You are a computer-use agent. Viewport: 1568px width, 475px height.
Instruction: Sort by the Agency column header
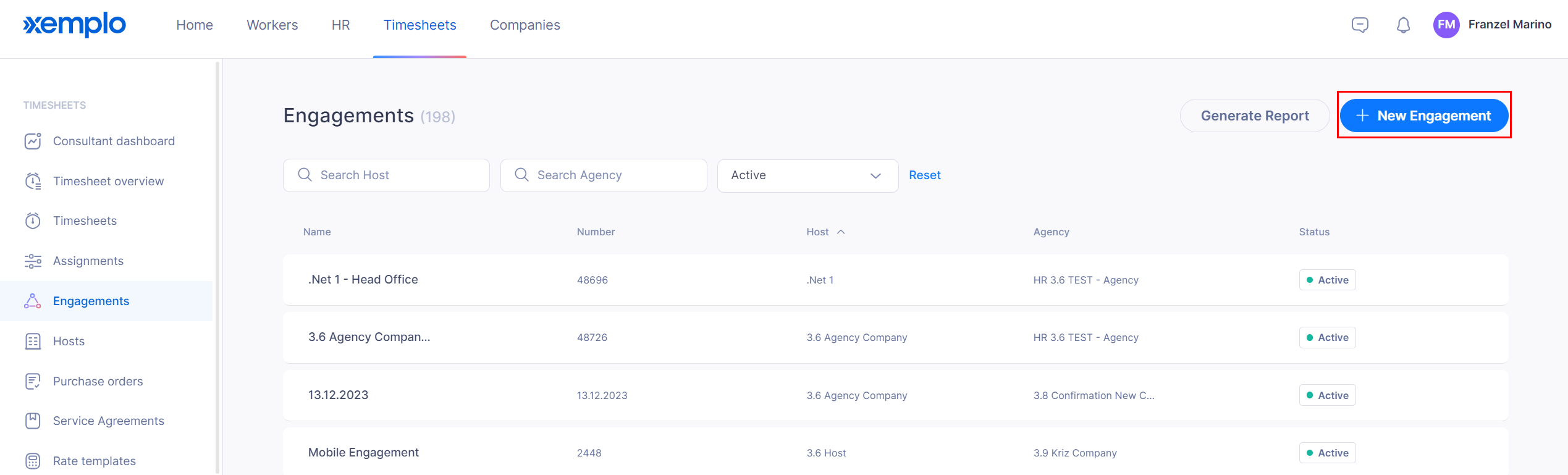point(1051,232)
